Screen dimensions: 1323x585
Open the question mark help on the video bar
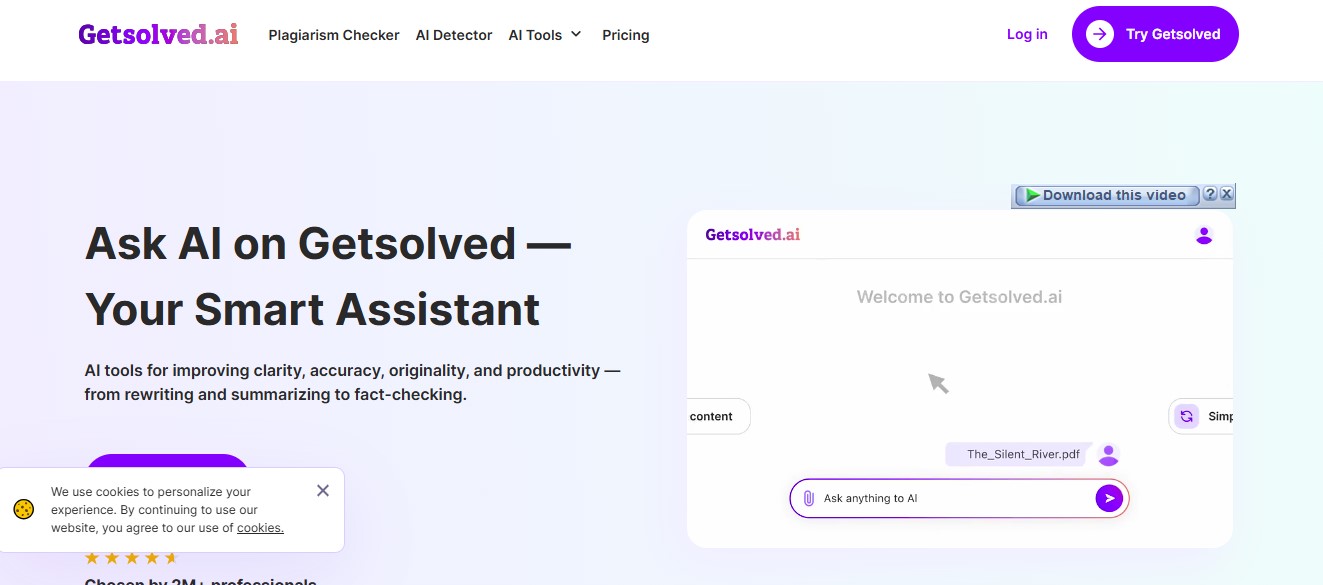click(x=1211, y=194)
